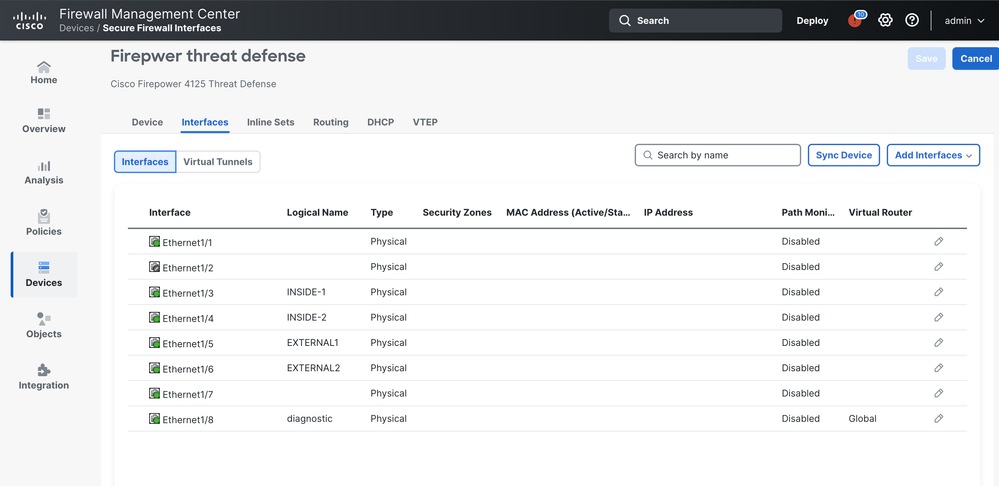
Task: Select the Interfaces tab
Action: (x=205, y=122)
